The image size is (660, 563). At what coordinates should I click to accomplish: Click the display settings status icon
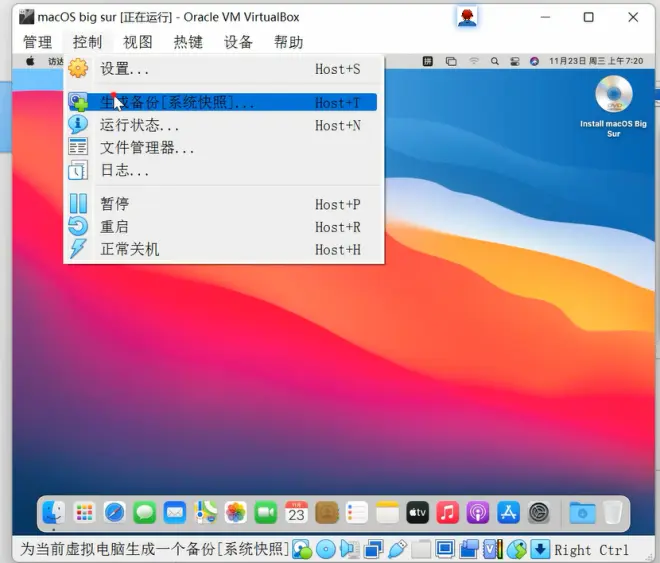pyautogui.click(x=444, y=549)
